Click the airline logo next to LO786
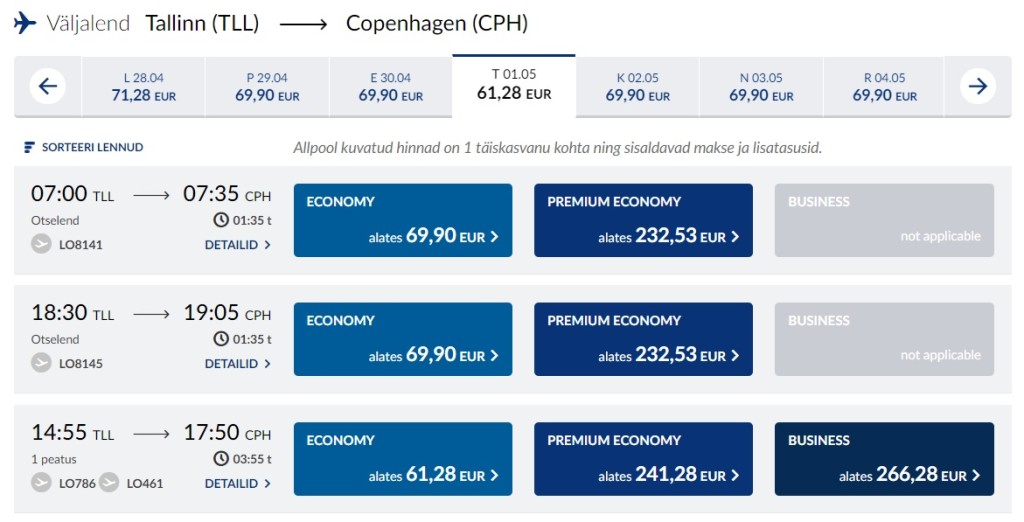Image resolution: width=1024 pixels, height=522 pixels. 41,483
